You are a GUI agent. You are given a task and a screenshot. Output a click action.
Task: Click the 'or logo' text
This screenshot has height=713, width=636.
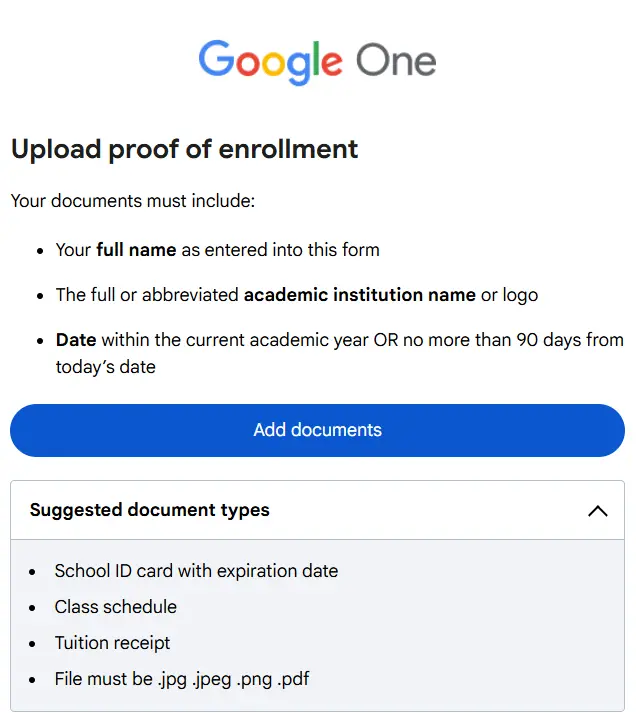510,296
